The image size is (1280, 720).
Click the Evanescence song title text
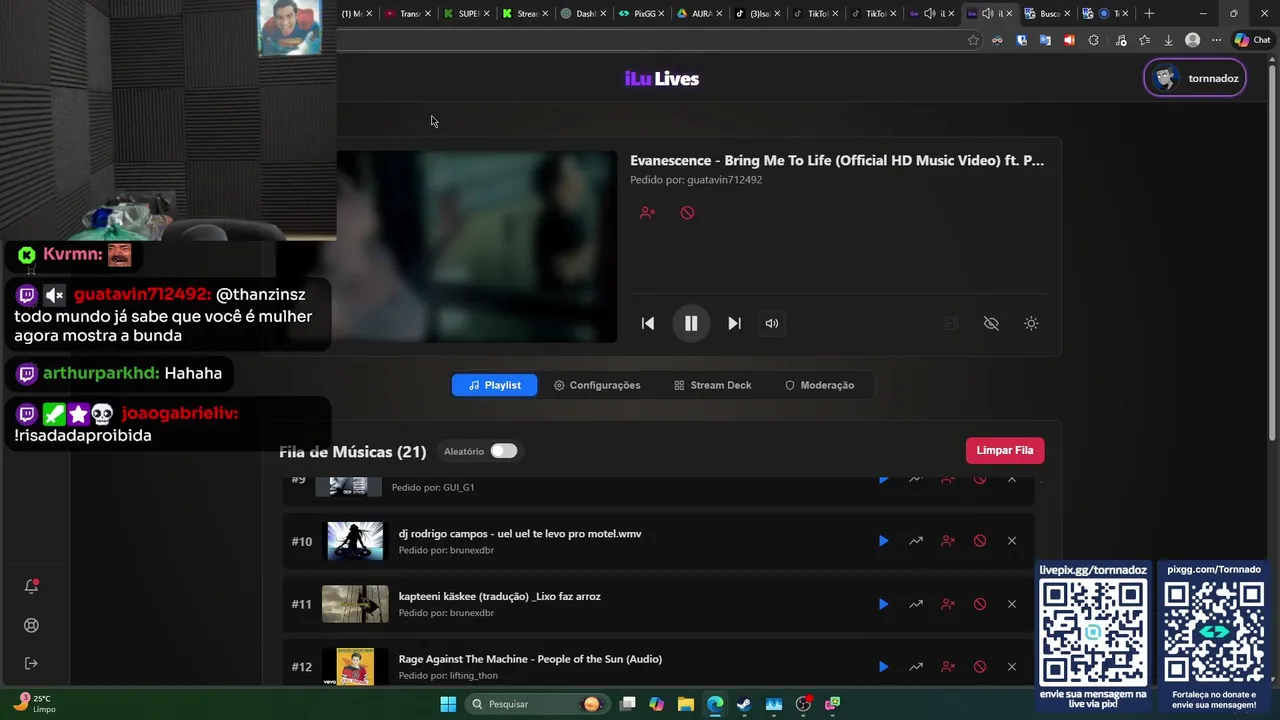tap(837, 161)
